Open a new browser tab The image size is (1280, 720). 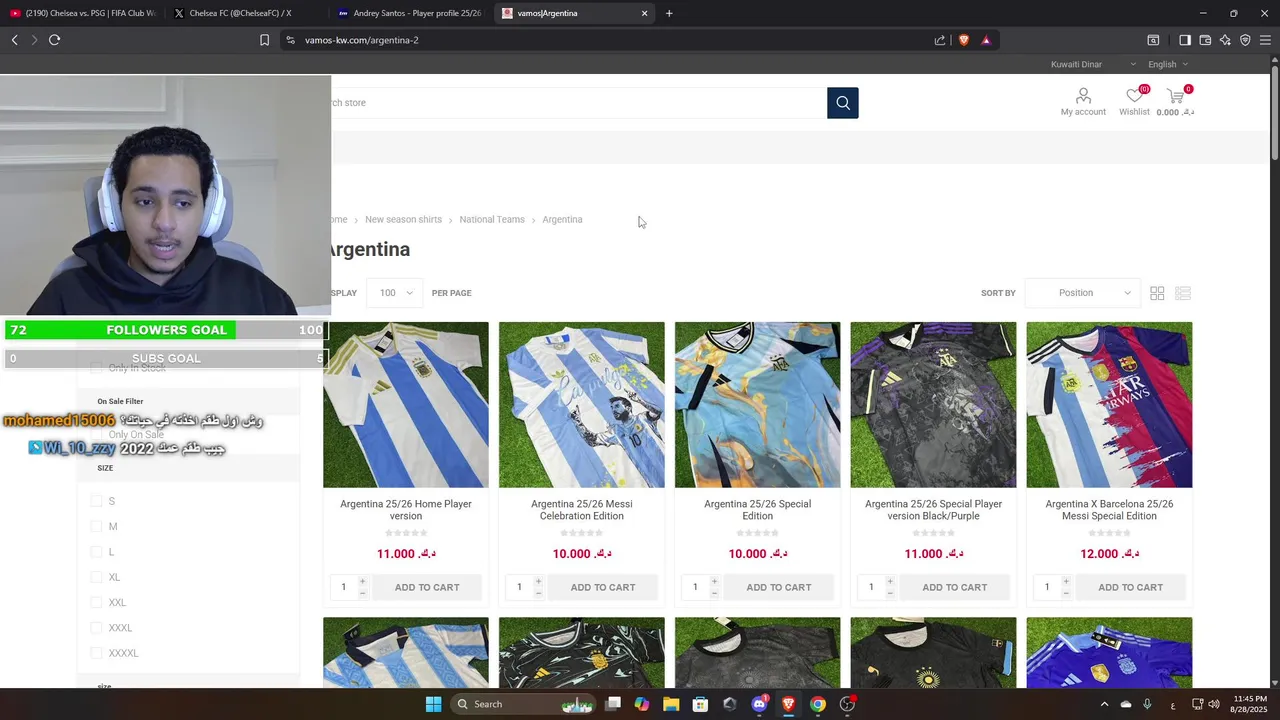click(669, 13)
